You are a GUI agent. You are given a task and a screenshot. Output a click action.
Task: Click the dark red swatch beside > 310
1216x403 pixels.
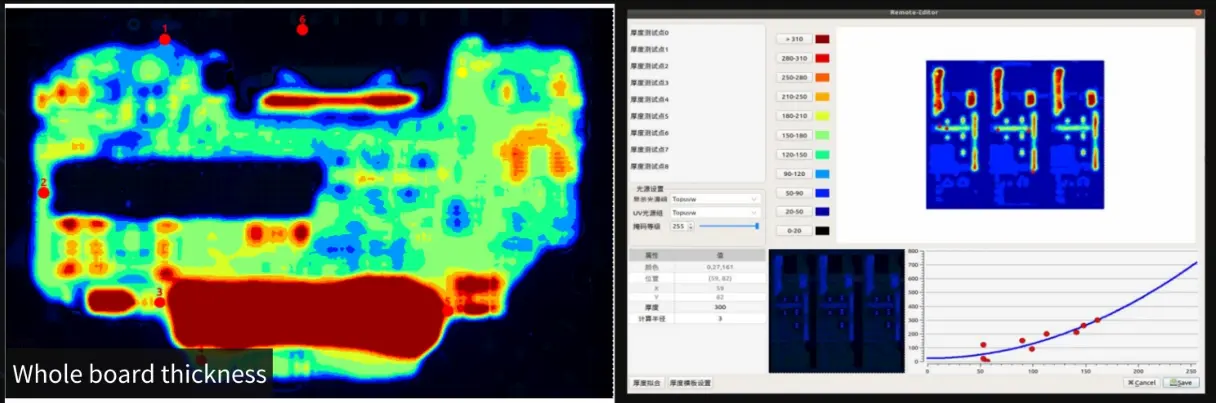coord(822,39)
